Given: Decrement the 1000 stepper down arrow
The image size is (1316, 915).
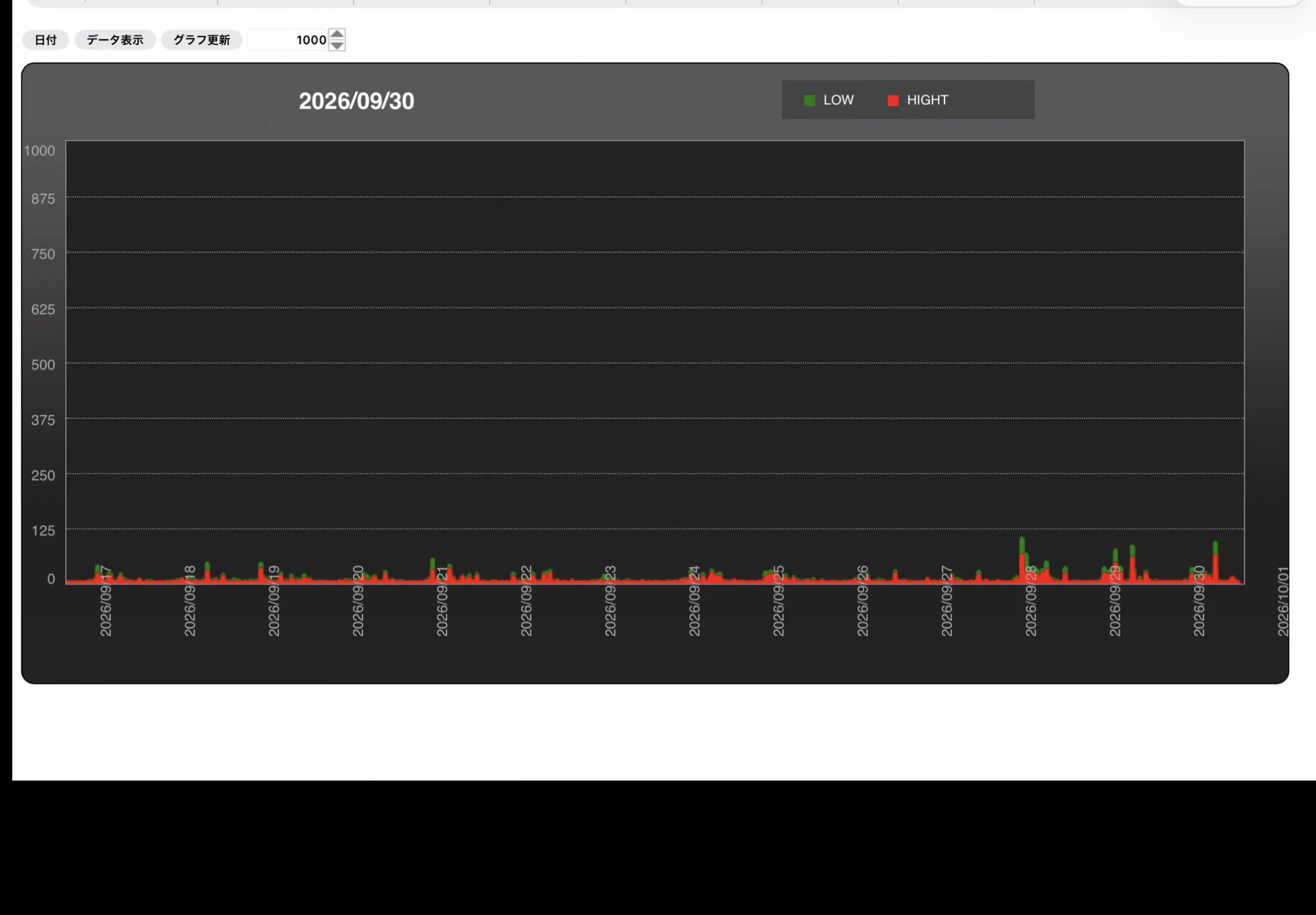Looking at the screenshot, I should coord(337,46).
